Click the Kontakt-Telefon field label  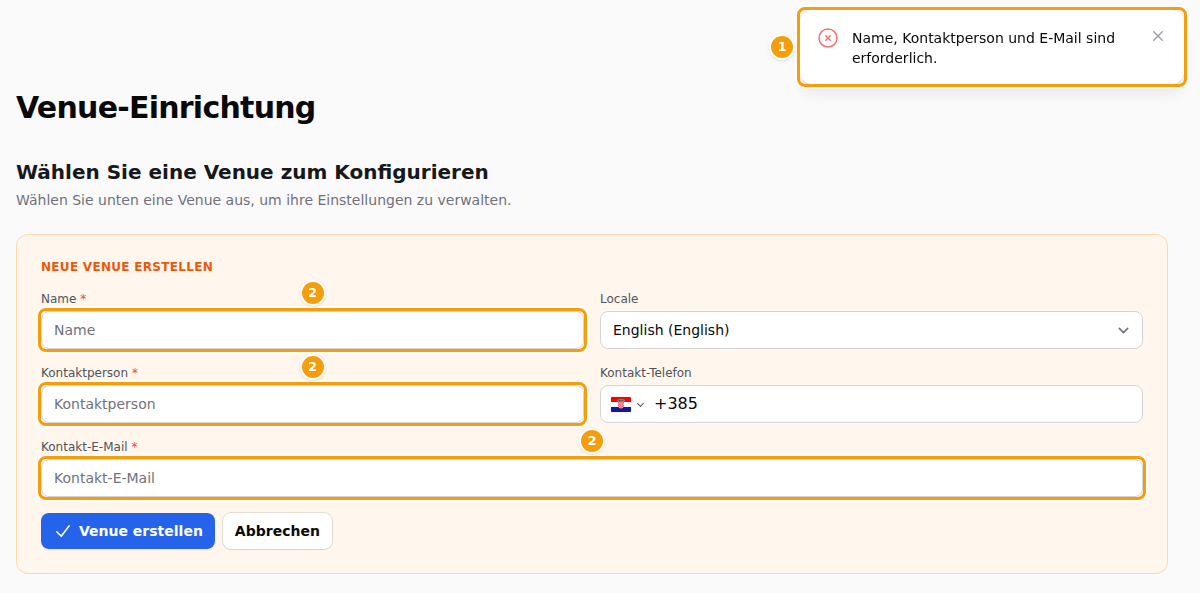click(x=646, y=373)
